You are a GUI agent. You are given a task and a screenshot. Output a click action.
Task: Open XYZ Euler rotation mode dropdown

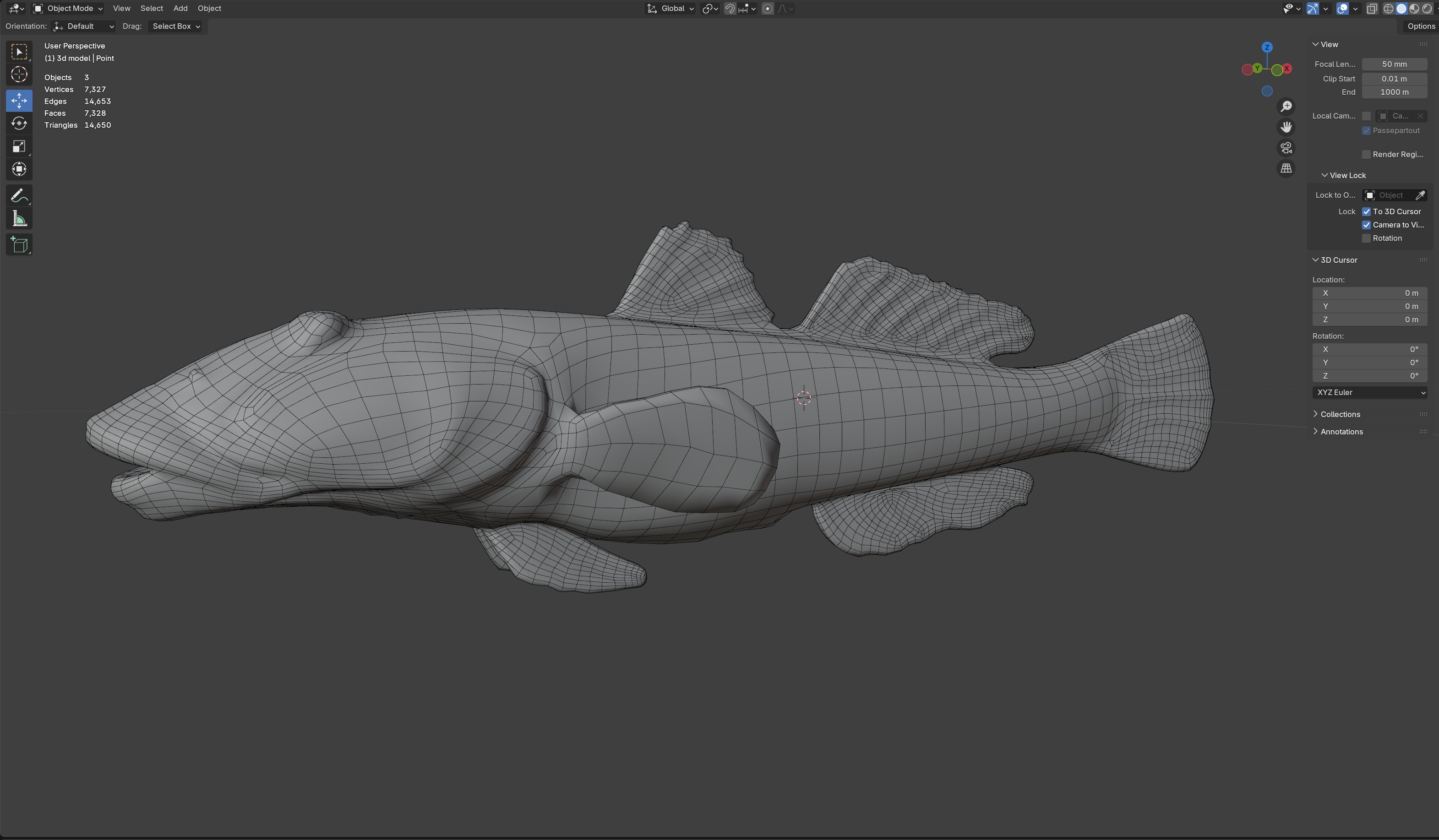coord(1369,393)
